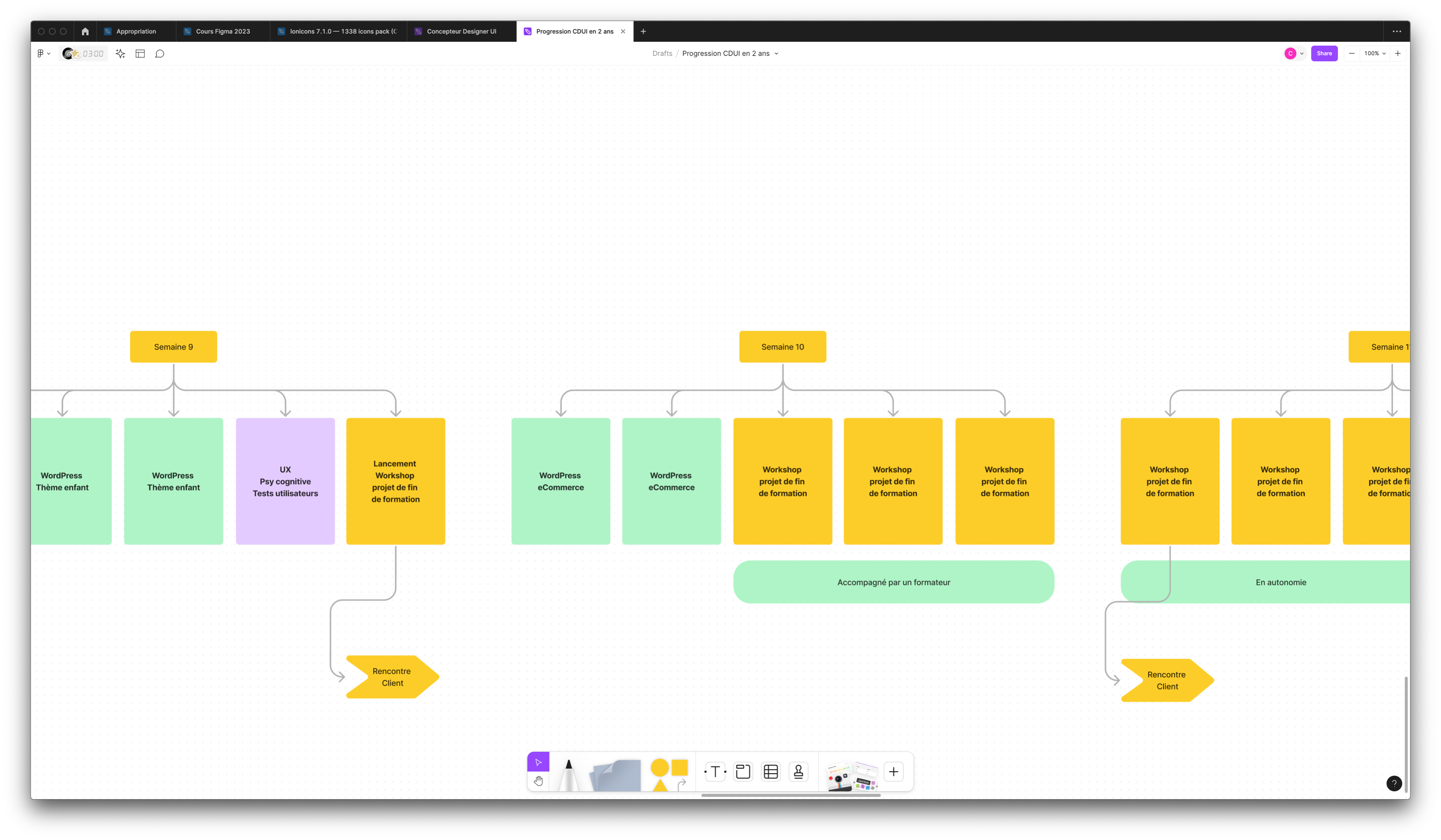Image resolution: width=1441 pixels, height=840 pixels.
Task: Switch to the Cours Figma 2023 tab
Action: coord(223,31)
